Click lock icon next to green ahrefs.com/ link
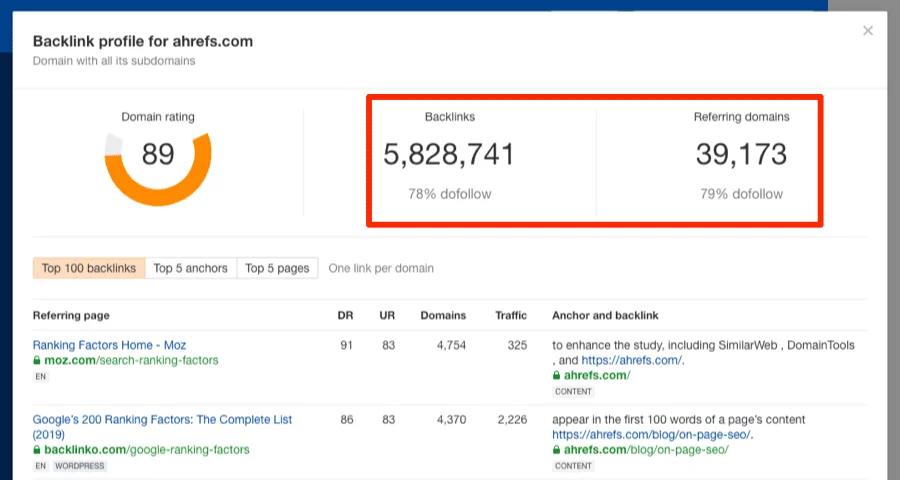The image size is (900, 480). point(557,376)
